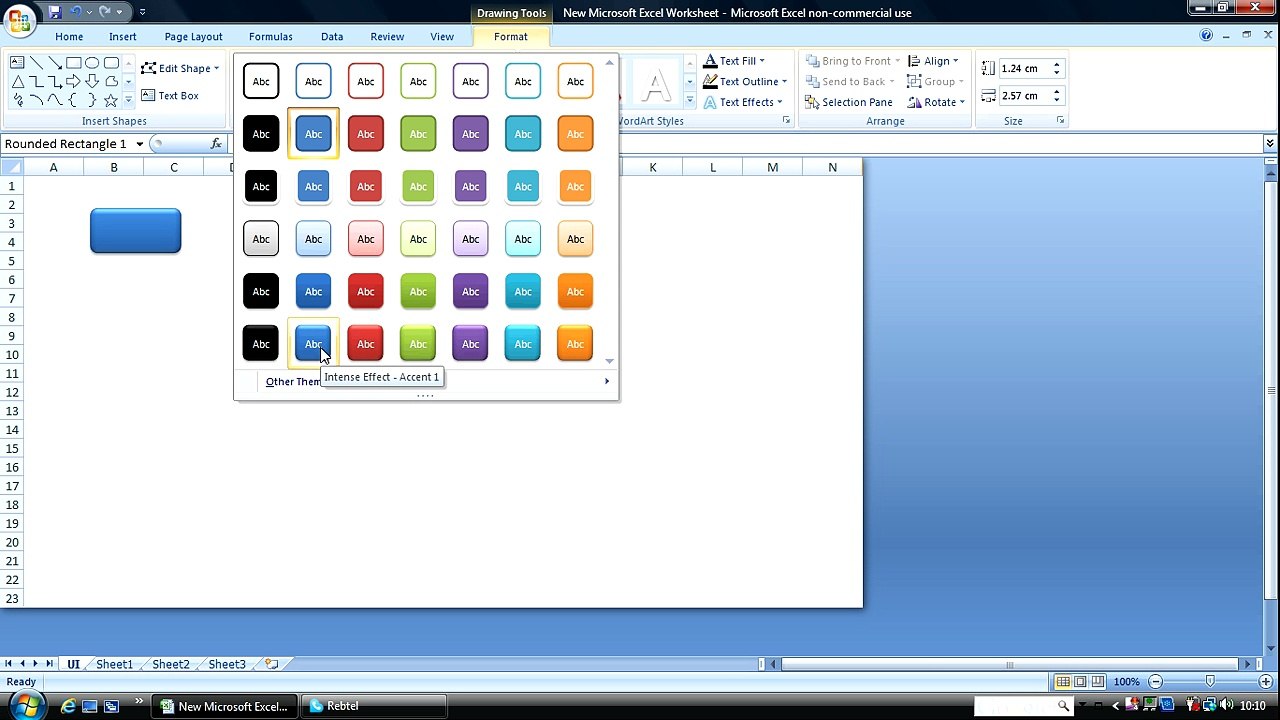The height and width of the screenshot is (720, 1280).
Task: Select Normal view in status bar
Action: (x=1064, y=682)
